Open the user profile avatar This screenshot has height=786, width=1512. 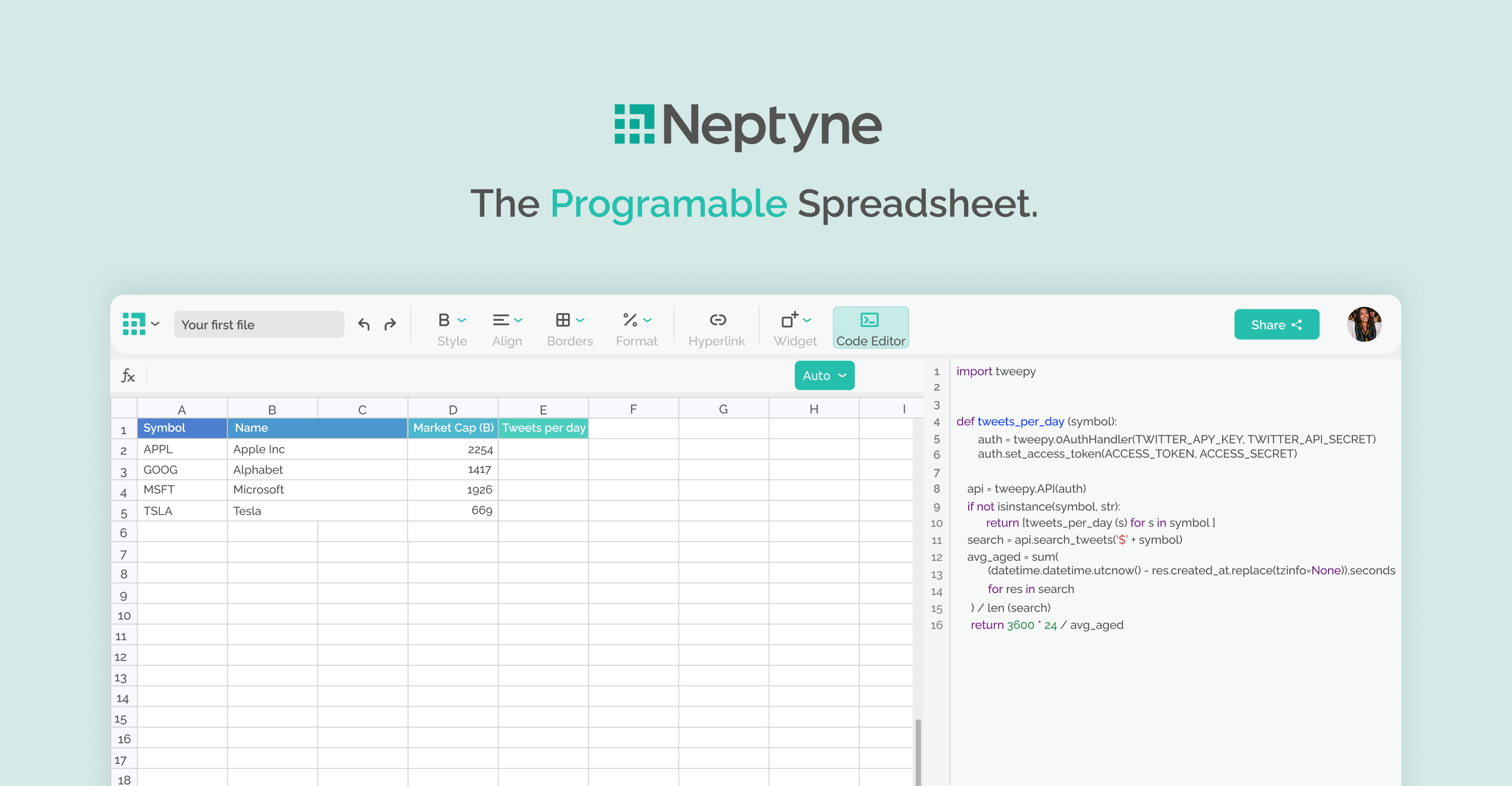point(1363,324)
